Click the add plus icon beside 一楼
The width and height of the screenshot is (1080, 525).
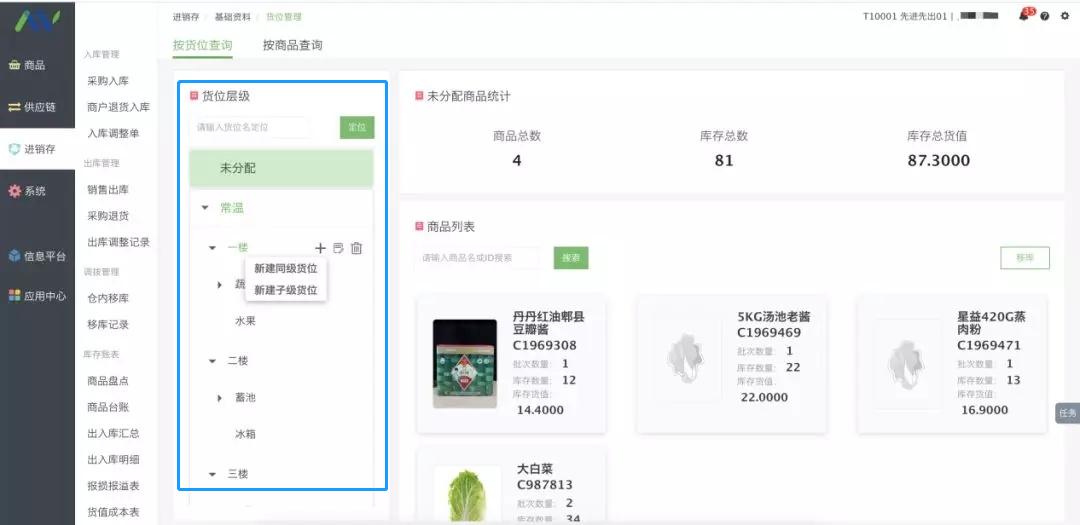(x=320, y=248)
